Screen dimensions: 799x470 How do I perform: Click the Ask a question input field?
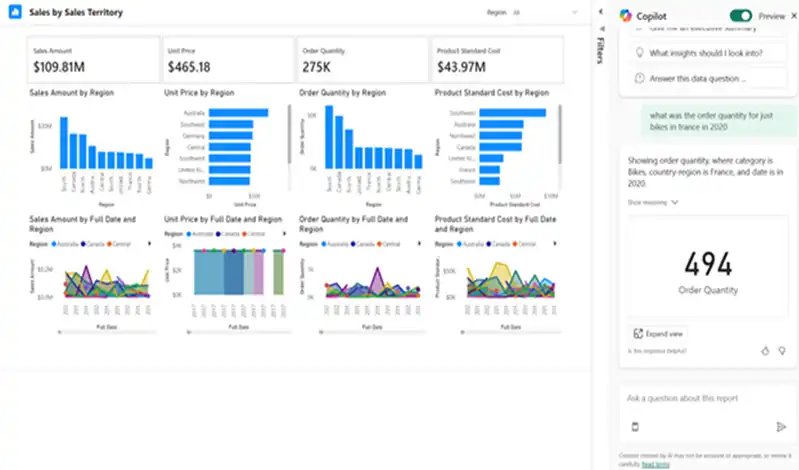click(x=707, y=398)
